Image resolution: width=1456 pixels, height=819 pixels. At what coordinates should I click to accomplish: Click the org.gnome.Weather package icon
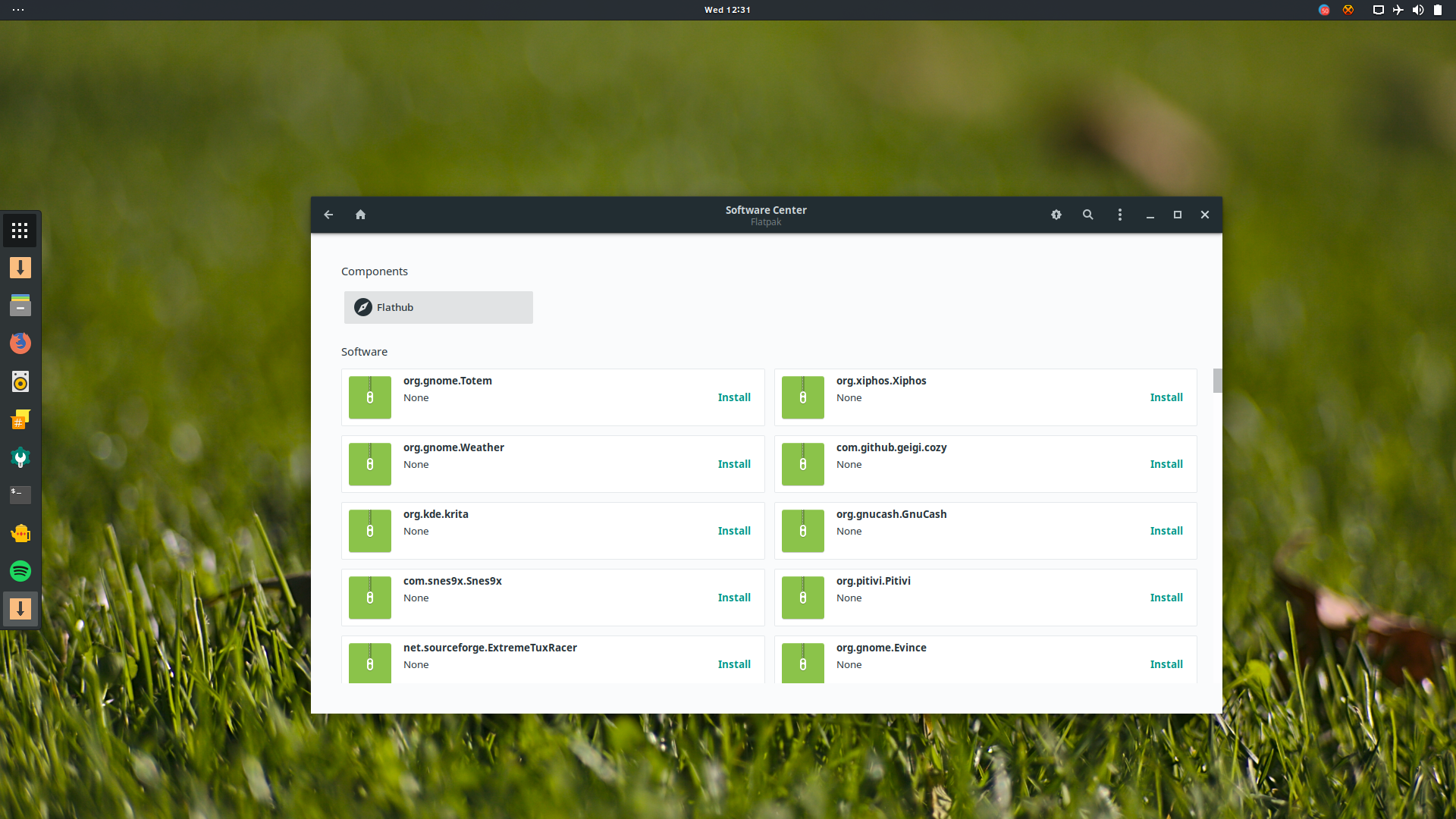[x=370, y=464]
